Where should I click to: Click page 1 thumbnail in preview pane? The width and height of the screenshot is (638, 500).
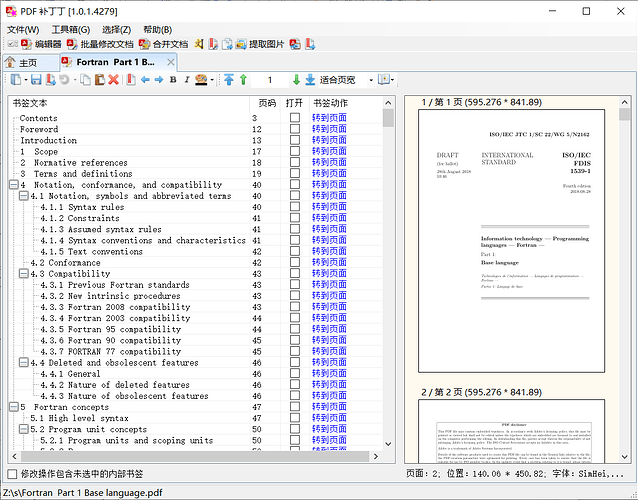coord(511,241)
